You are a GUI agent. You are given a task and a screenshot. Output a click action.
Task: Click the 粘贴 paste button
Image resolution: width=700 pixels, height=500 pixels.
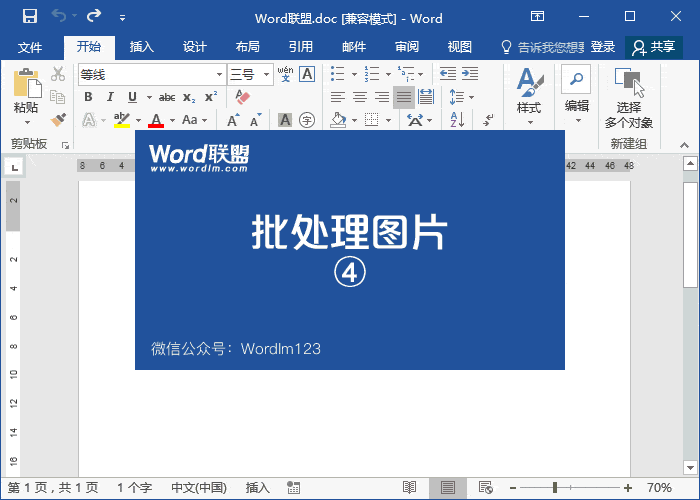[x=26, y=96]
